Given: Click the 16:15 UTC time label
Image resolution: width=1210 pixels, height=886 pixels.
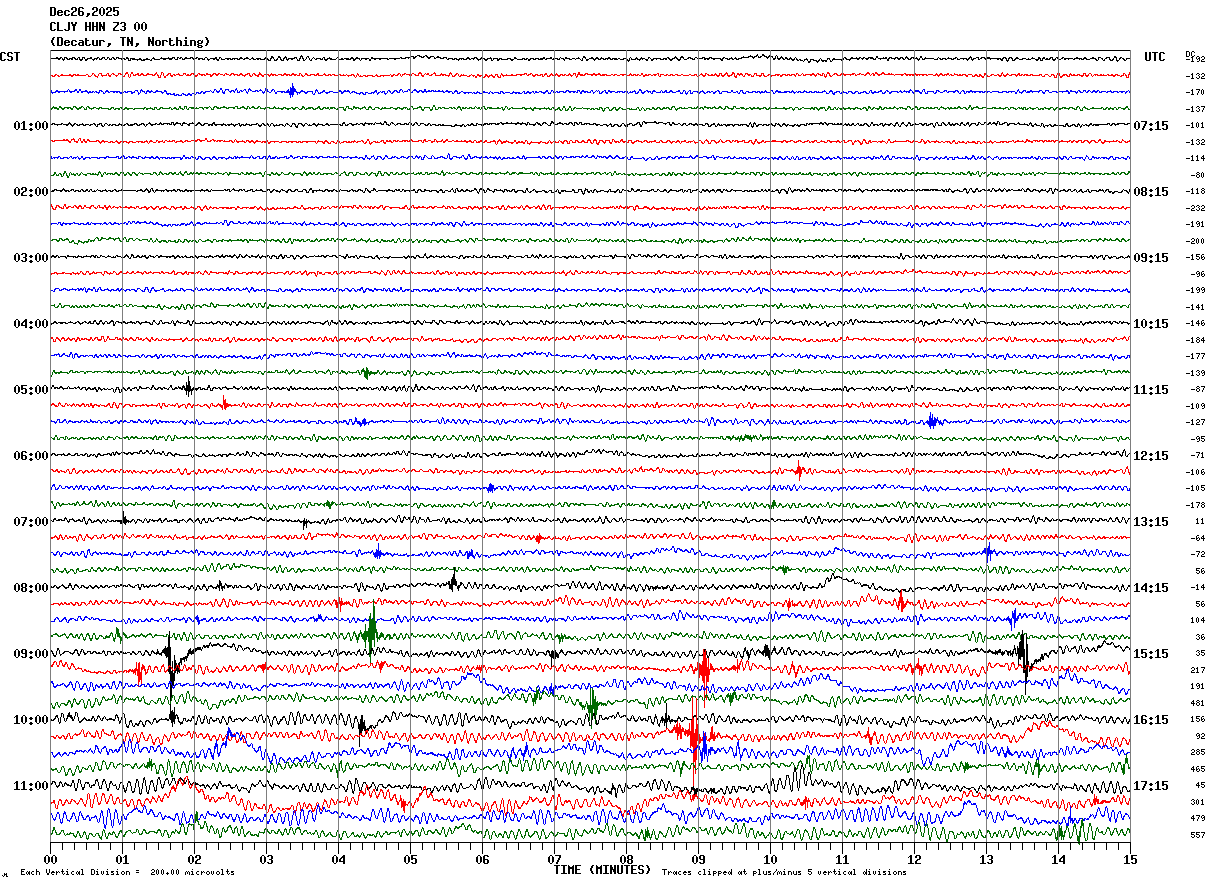Looking at the screenshot, I should [x=1151, y=720].
